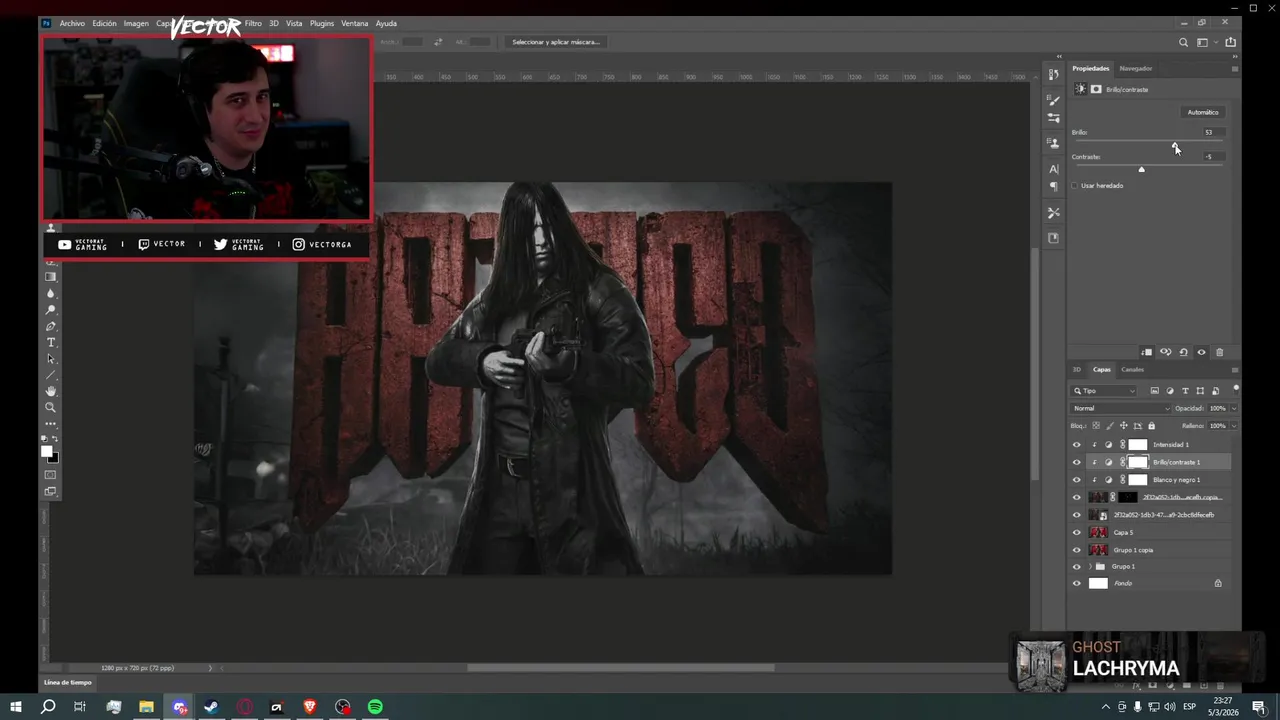
Task: Click the lock position move icon
Action: (x=1124, y=426)
